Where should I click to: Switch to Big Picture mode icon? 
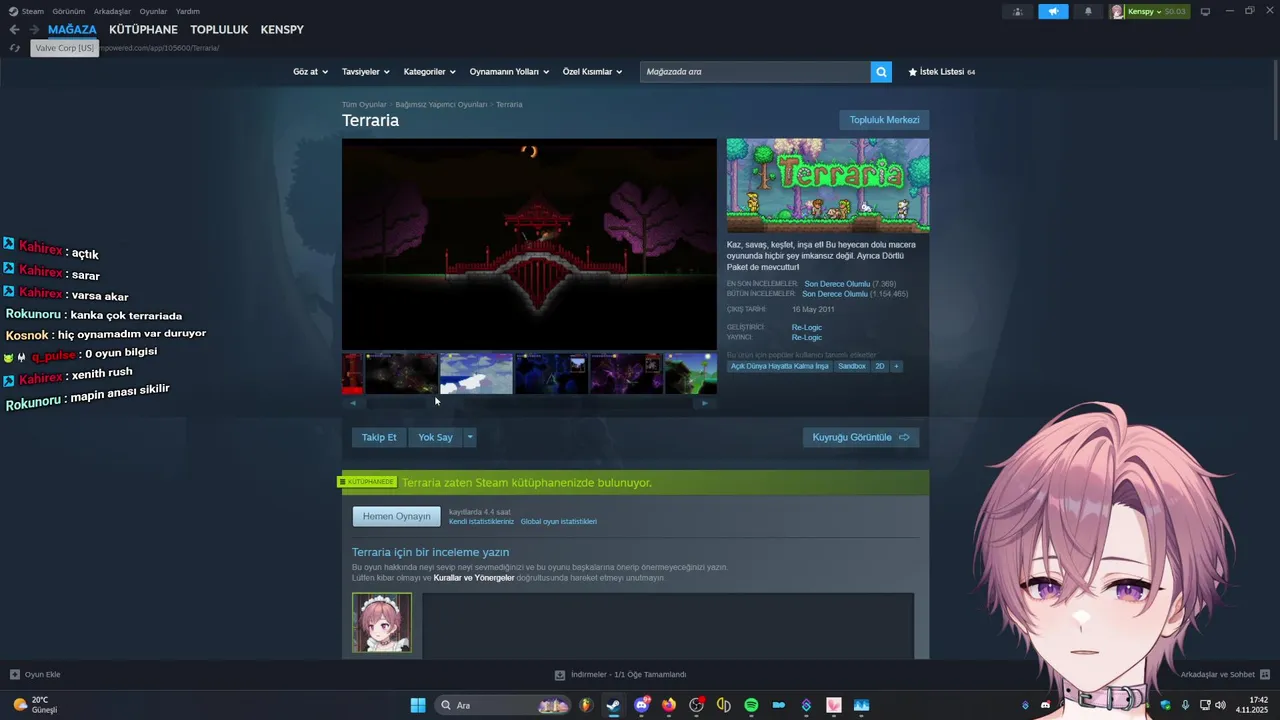pyautogui.click(x=1205, y=12)
